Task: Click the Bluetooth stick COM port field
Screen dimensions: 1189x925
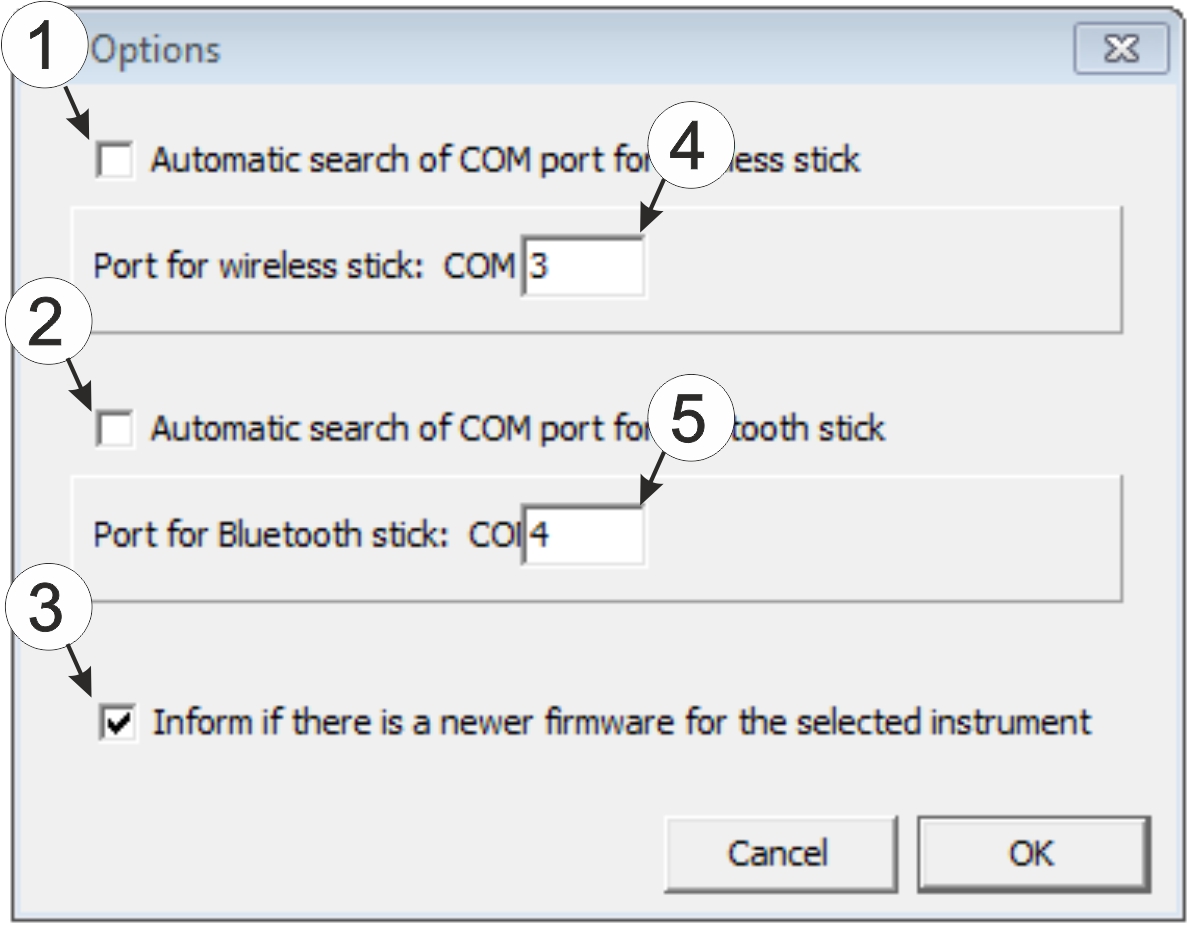Action: 583,535
